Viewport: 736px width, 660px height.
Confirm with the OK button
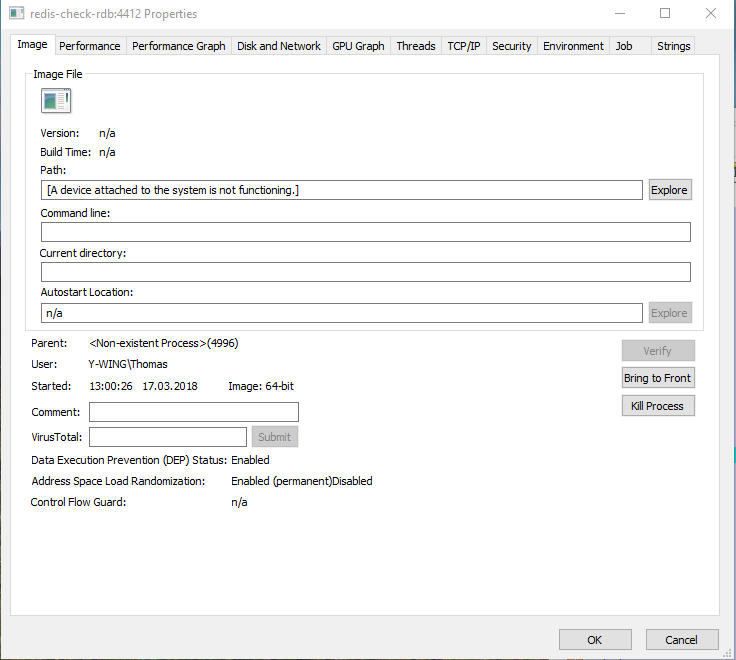[595, 640]
